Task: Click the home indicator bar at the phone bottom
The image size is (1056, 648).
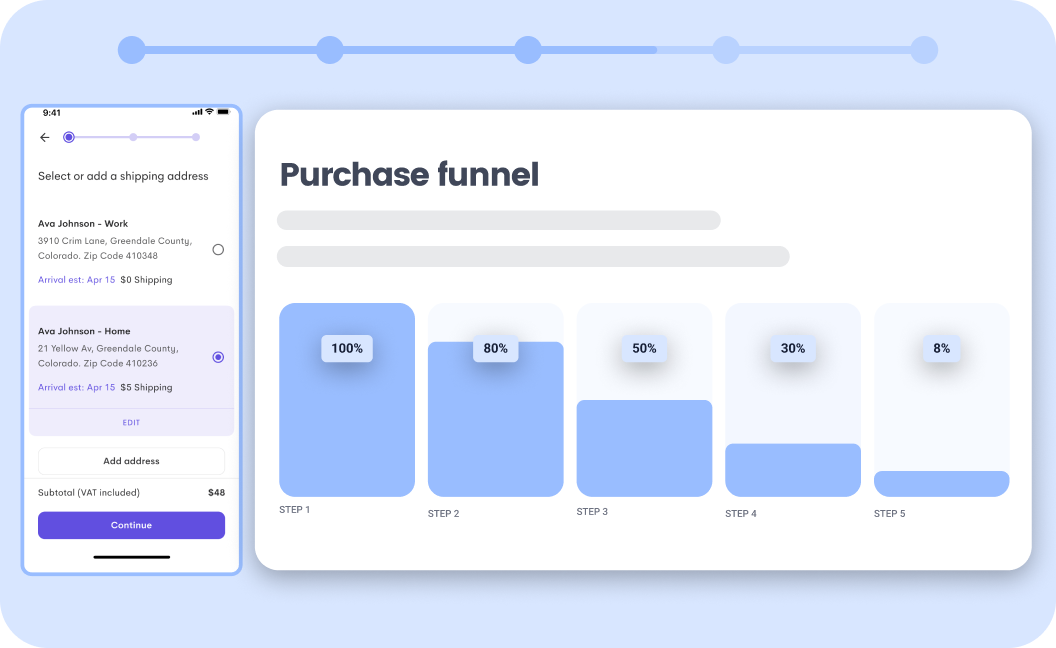Action: 131,557
